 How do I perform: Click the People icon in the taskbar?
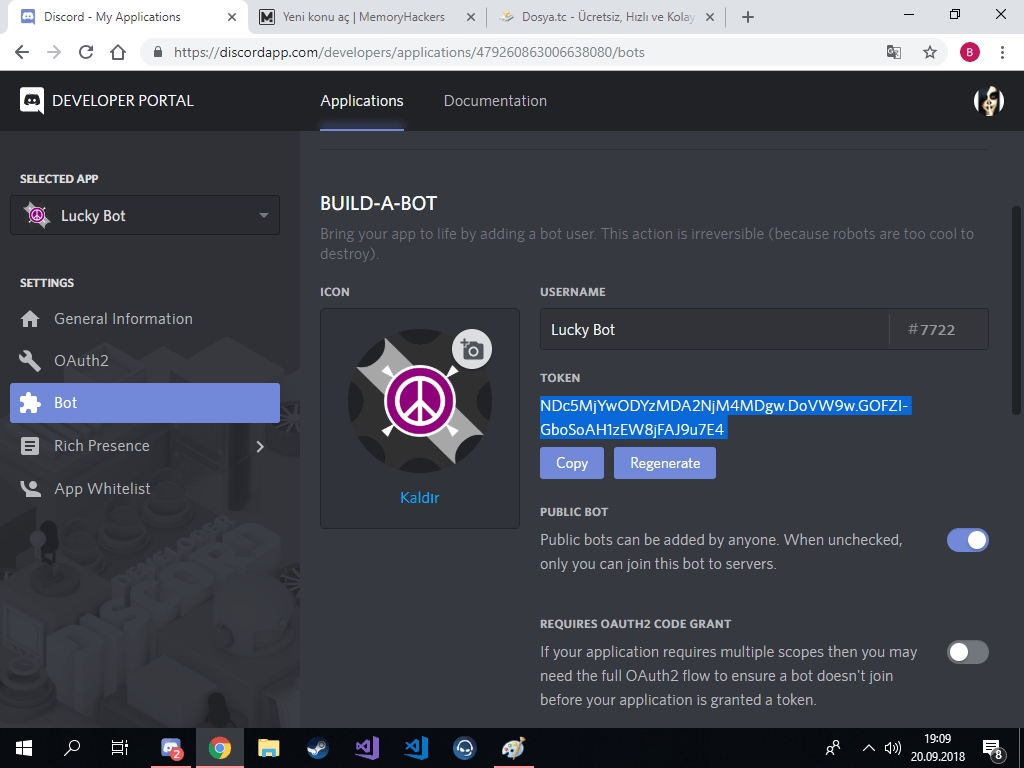[833, 748]
